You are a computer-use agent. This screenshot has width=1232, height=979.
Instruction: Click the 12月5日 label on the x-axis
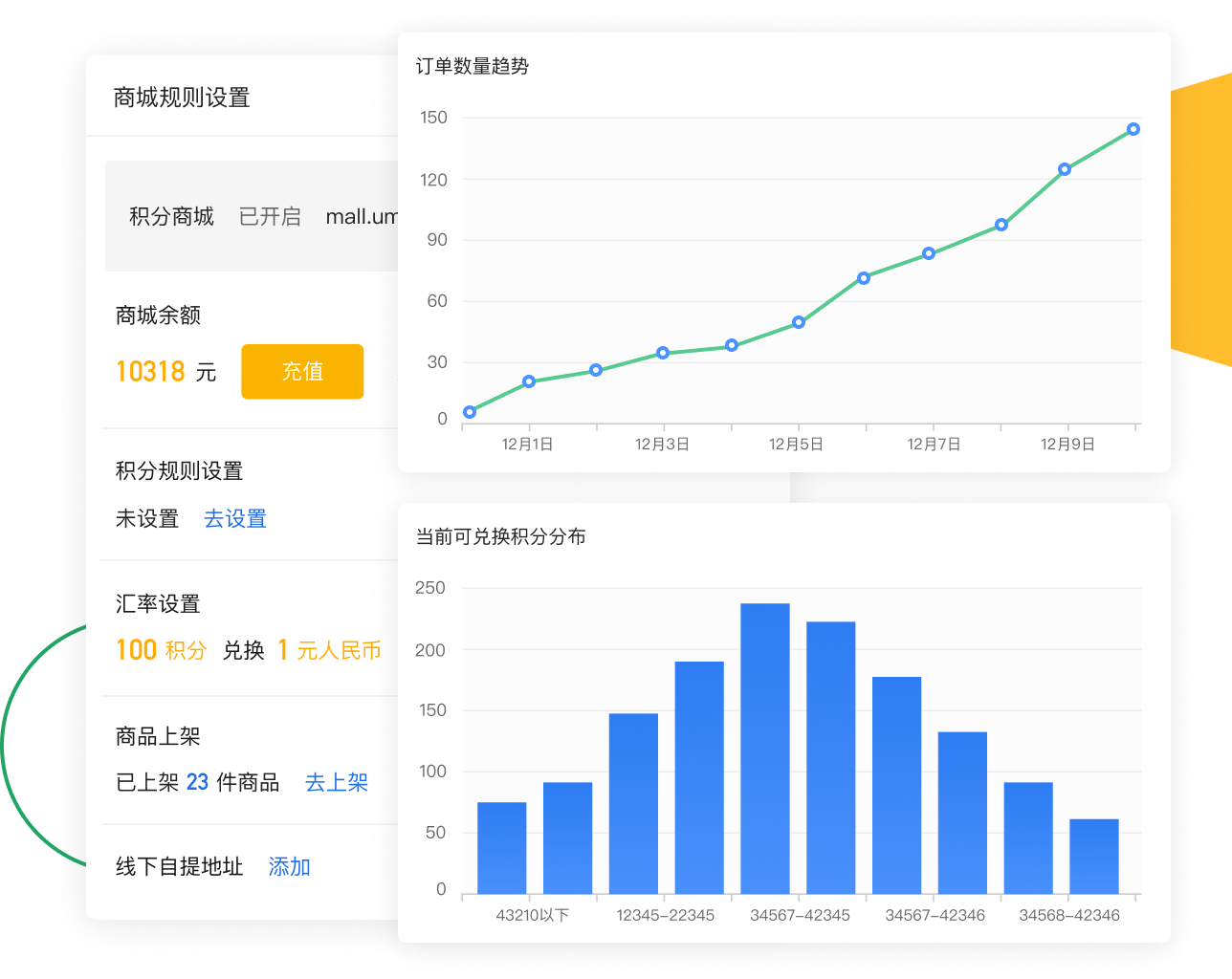click(x=796, y=445)
